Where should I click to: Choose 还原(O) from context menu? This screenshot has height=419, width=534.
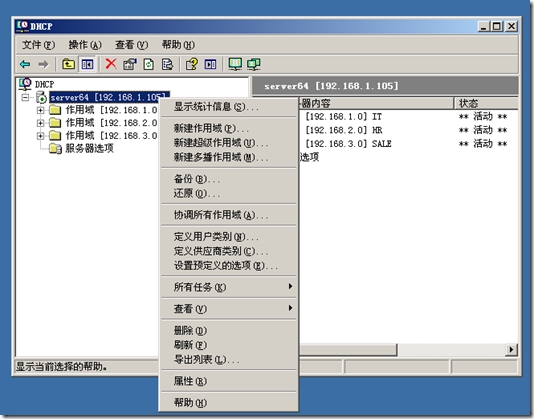coord(229,194)
